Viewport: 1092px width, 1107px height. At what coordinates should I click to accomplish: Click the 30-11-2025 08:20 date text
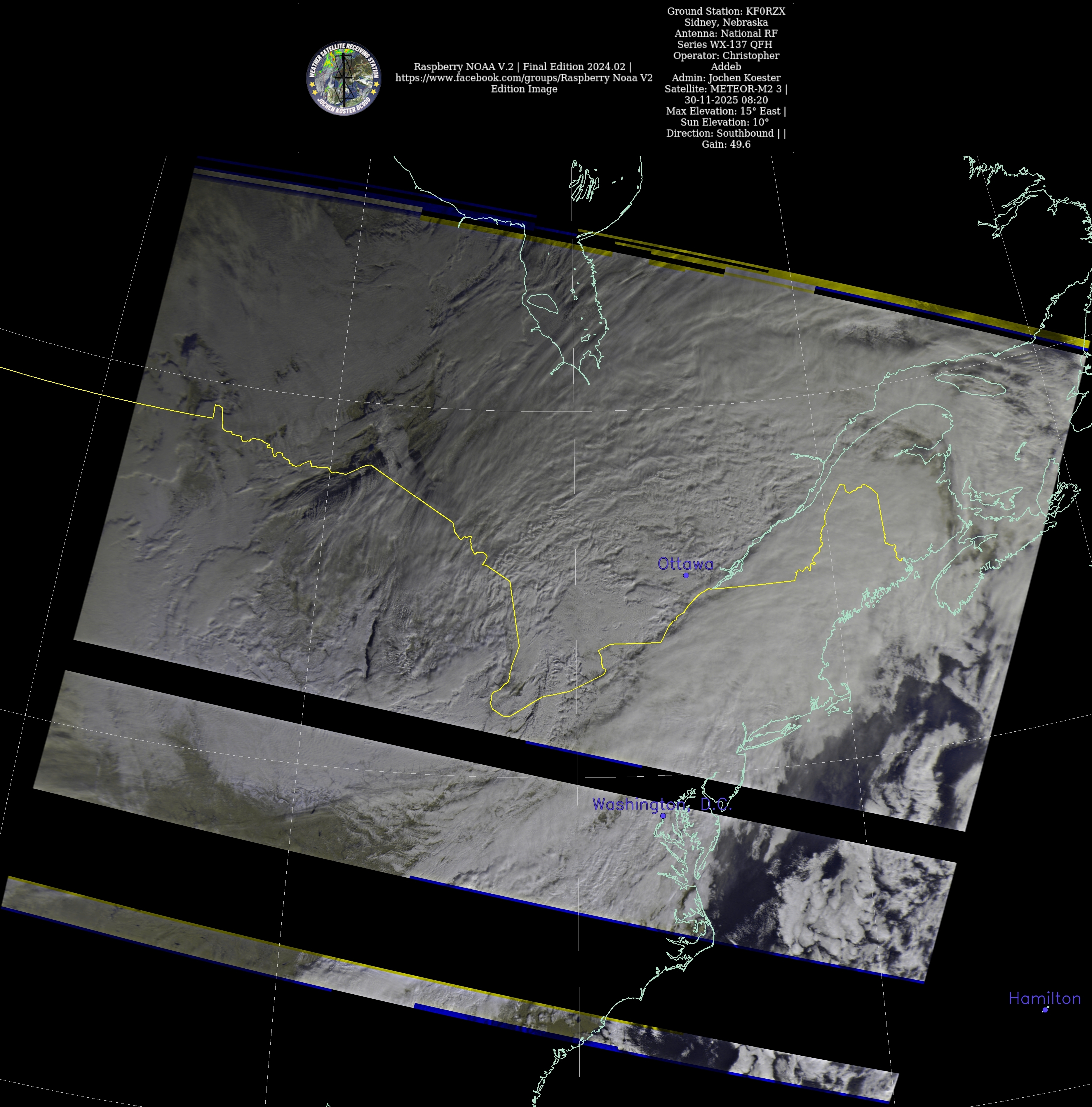pos(726,100)
